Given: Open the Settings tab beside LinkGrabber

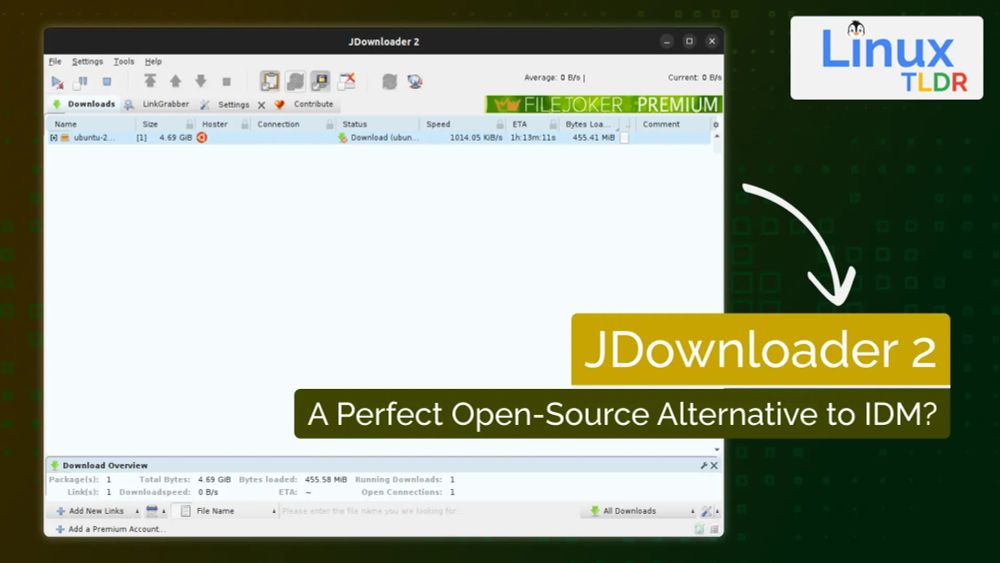Looking at the screenshot, I should (x=225, y=105).
